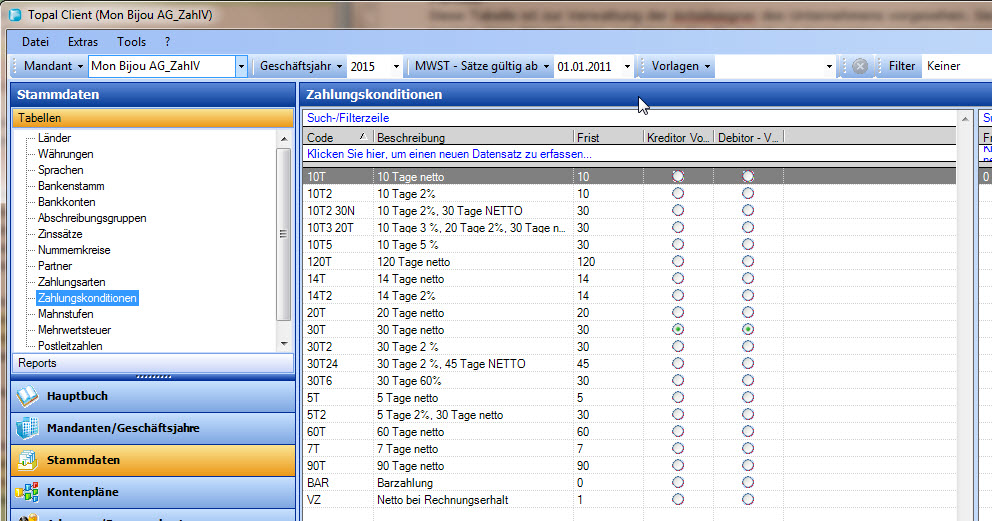Expand the Mandant combo box dropdown
992x521 pixels.
tap(241, 66)
